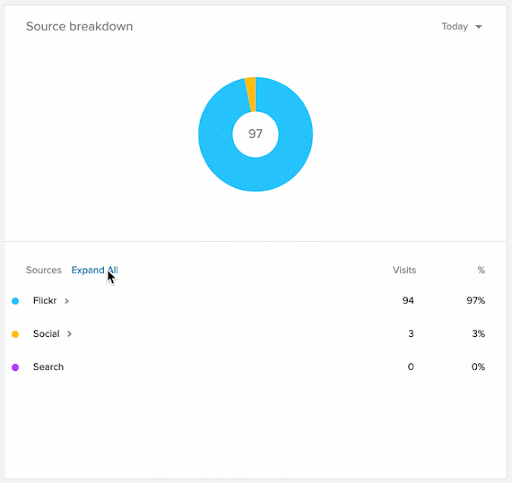The height and width of the screenshot is (483, 512).
Task: Click the blue Flickr legend dot
Action: coord(15,301)
